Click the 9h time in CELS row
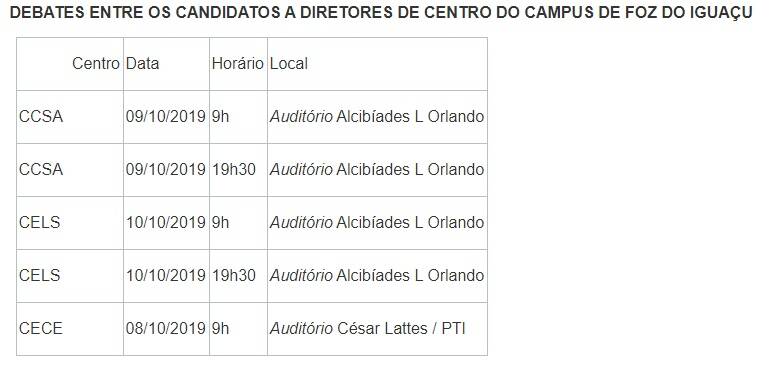The image size is (781, 367). pos(221,223)
